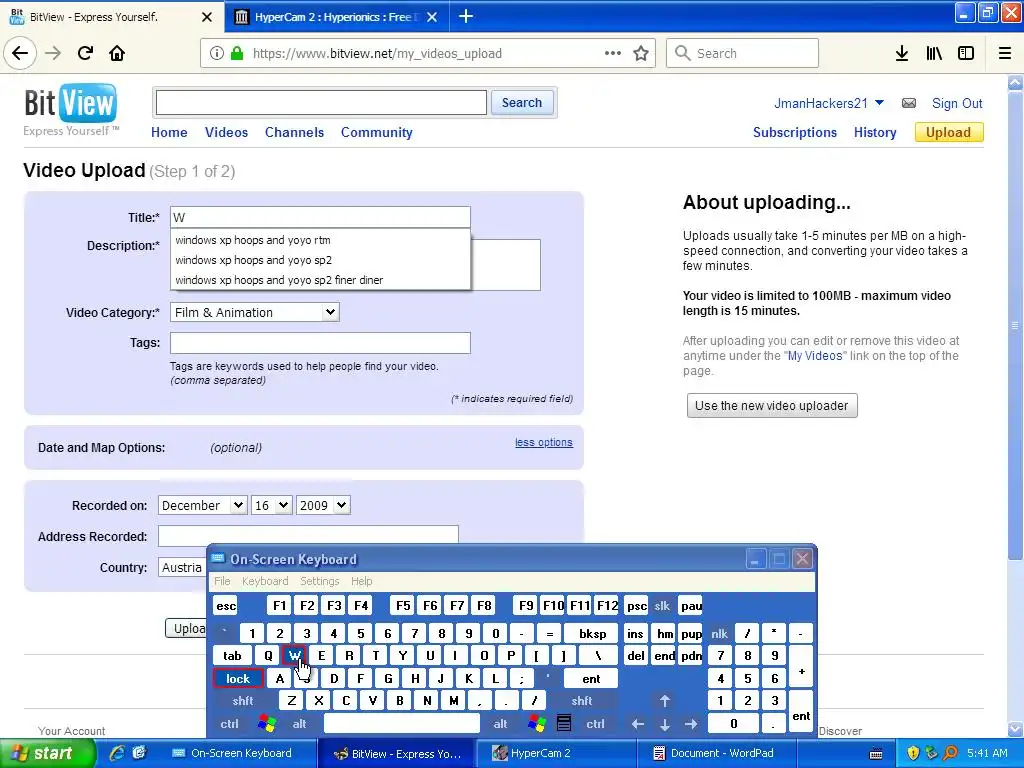Click the scrollbar down arrow
Image resolution: width=1024 pixels, height=768 pixels.
pos(1015,728)
